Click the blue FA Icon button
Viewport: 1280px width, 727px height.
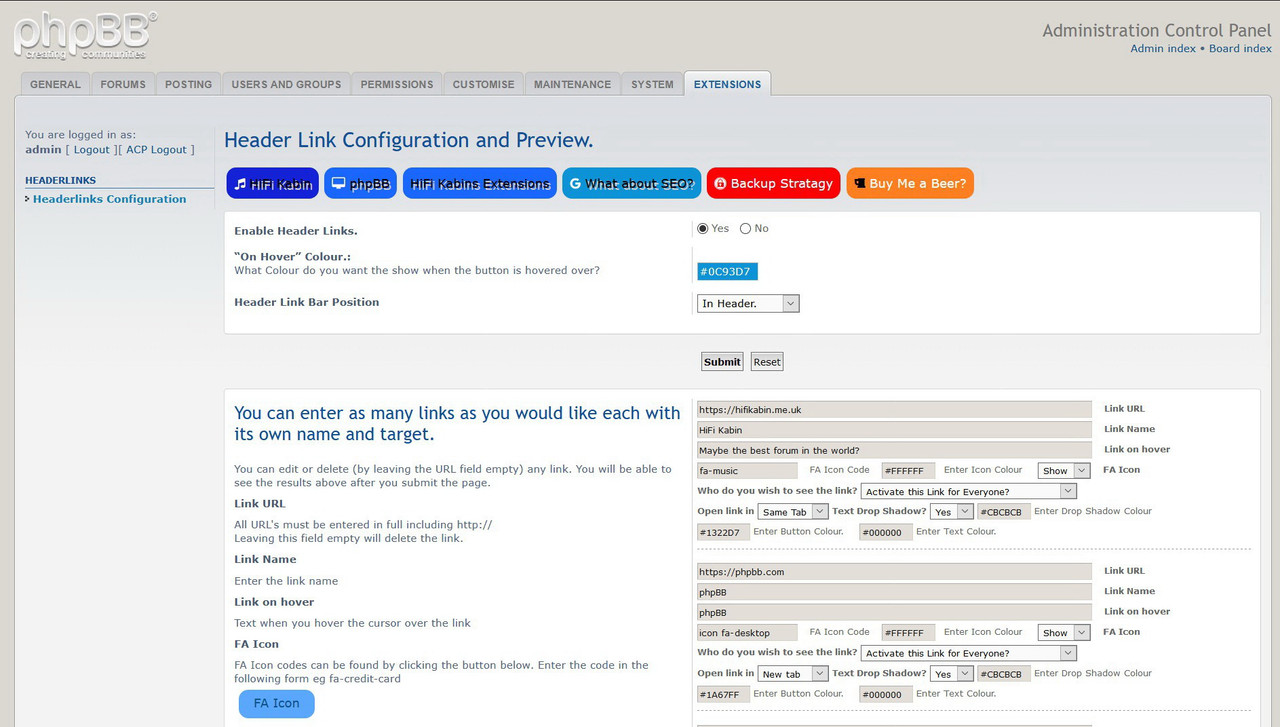click(x=276, y=703)
